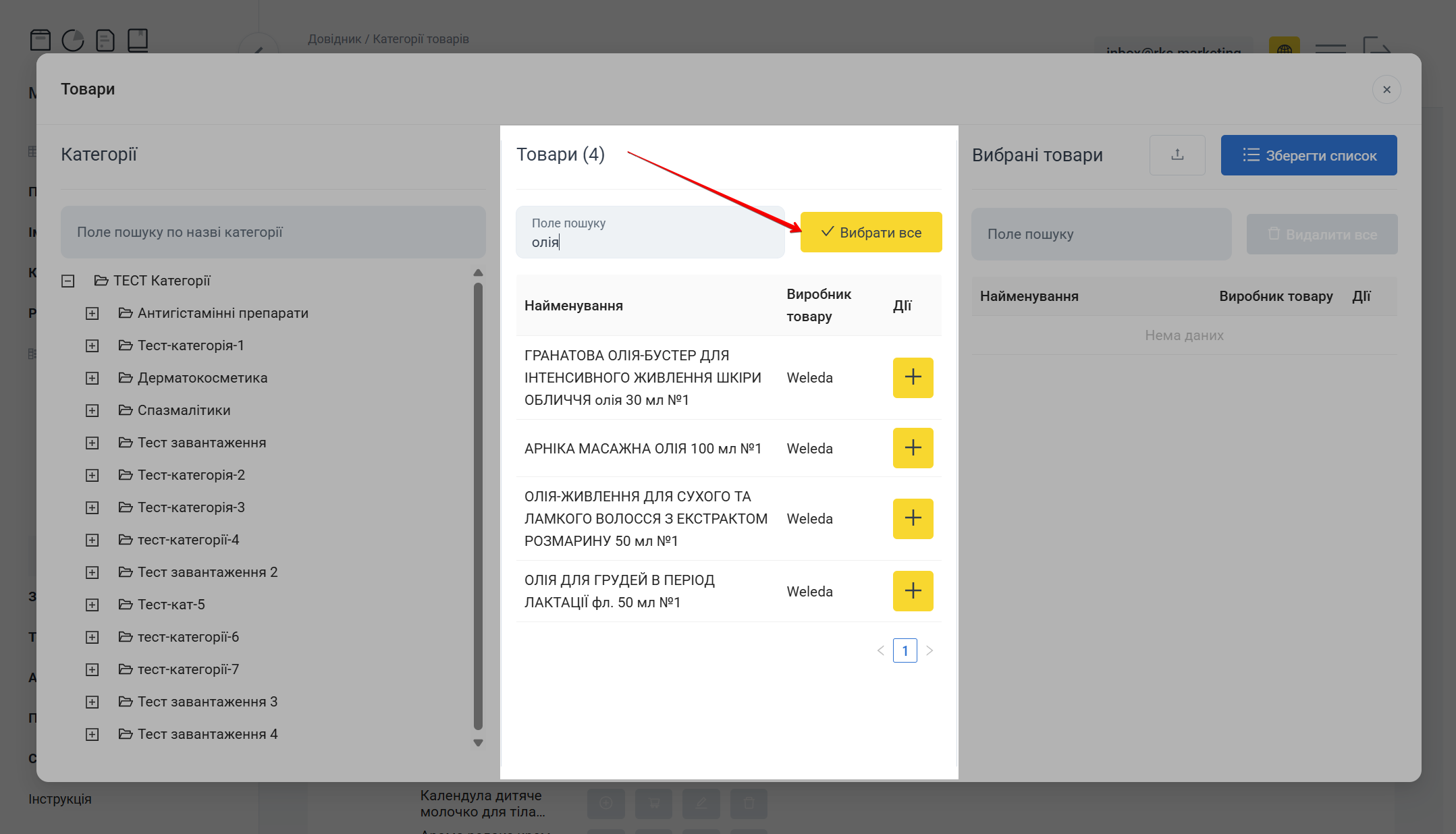Click the Зберегти список button
1456x834 pixels.
pos(1308,155)
